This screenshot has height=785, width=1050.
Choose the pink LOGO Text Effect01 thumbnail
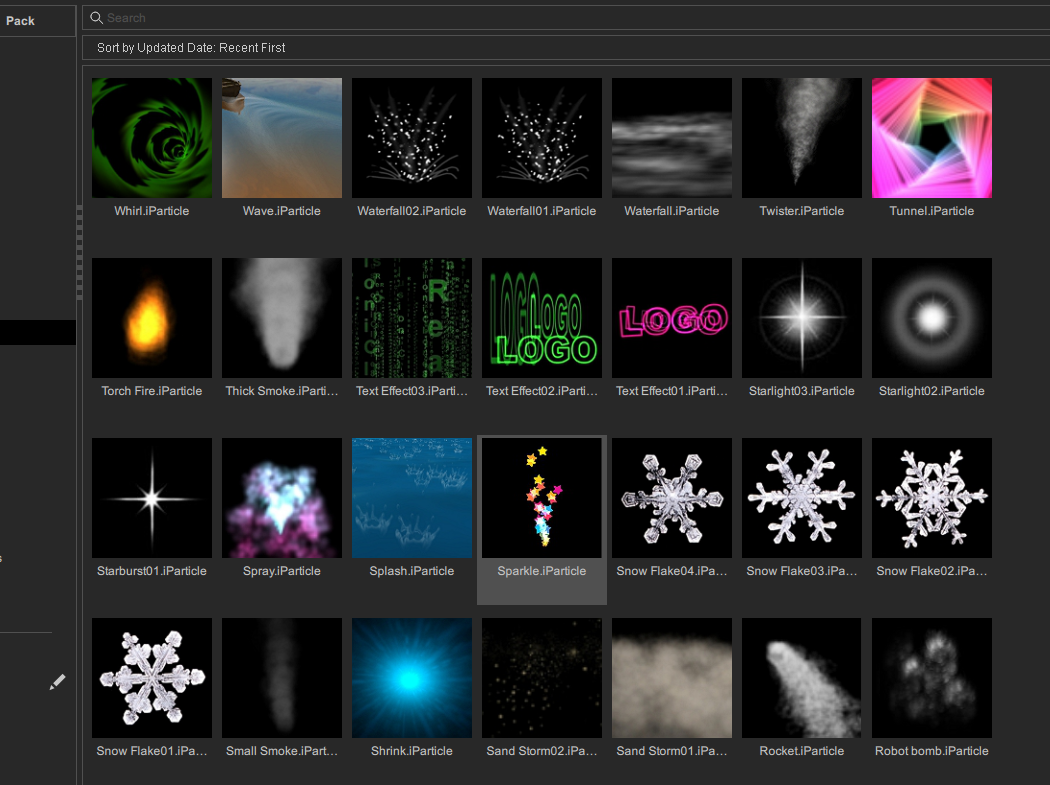click(672, 318)
